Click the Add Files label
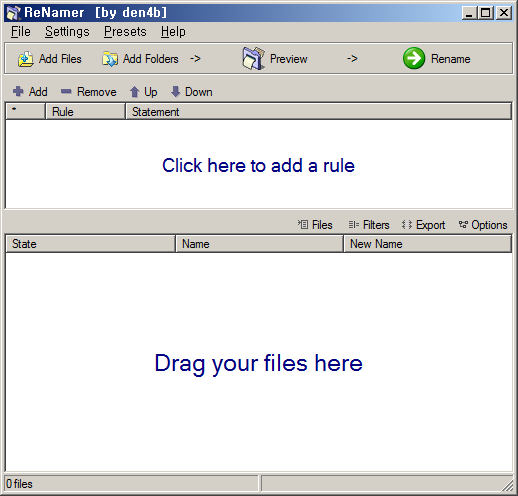Image resolution: width=518 pixels, height=496 pixels. [60, 59]
